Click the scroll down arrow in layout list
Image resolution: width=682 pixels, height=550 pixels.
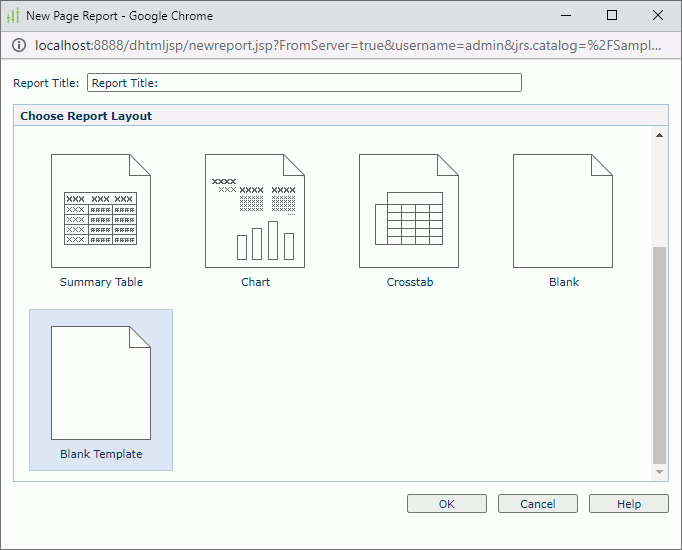coord(659,471)
